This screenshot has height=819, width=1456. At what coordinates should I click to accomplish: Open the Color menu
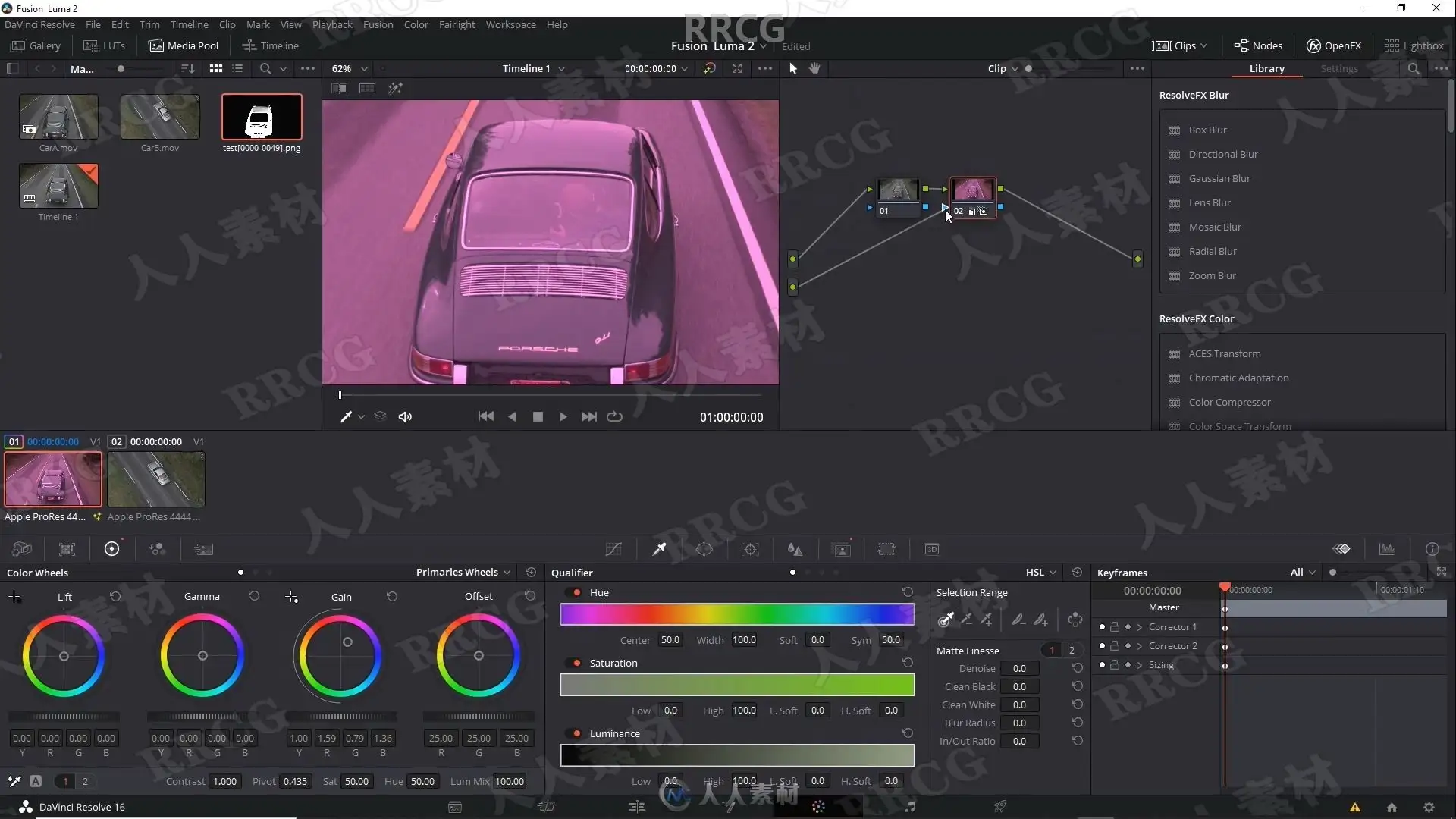(416, 24)
